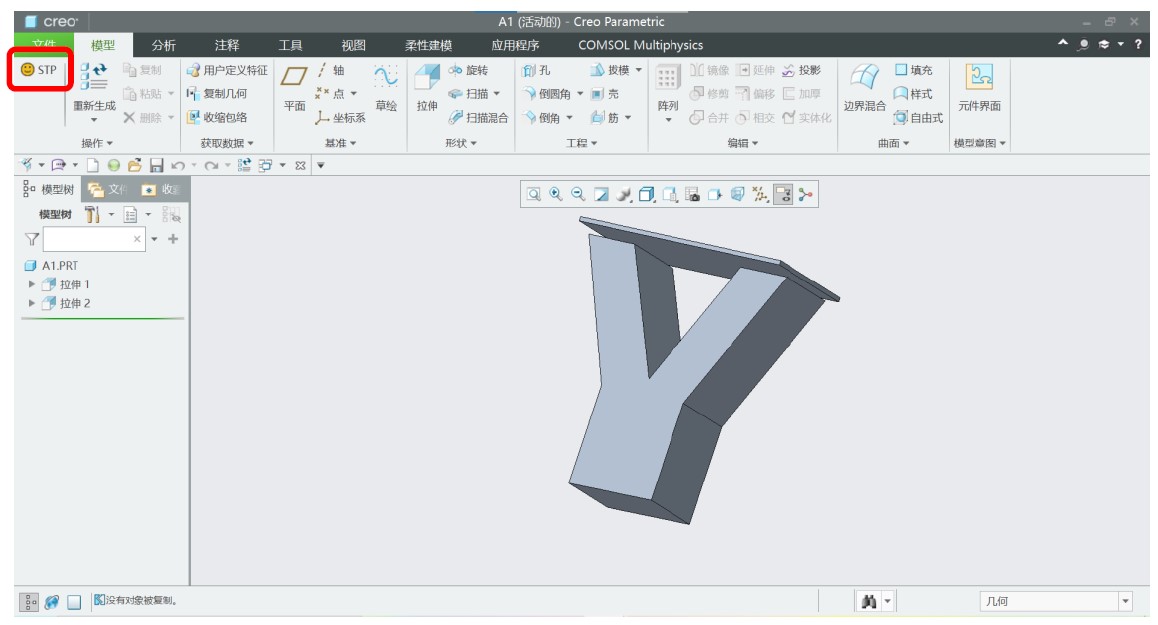Screen dimensions: 1158x625
Task: Open the 工程 group dropdown
Action: pos(581,143)
